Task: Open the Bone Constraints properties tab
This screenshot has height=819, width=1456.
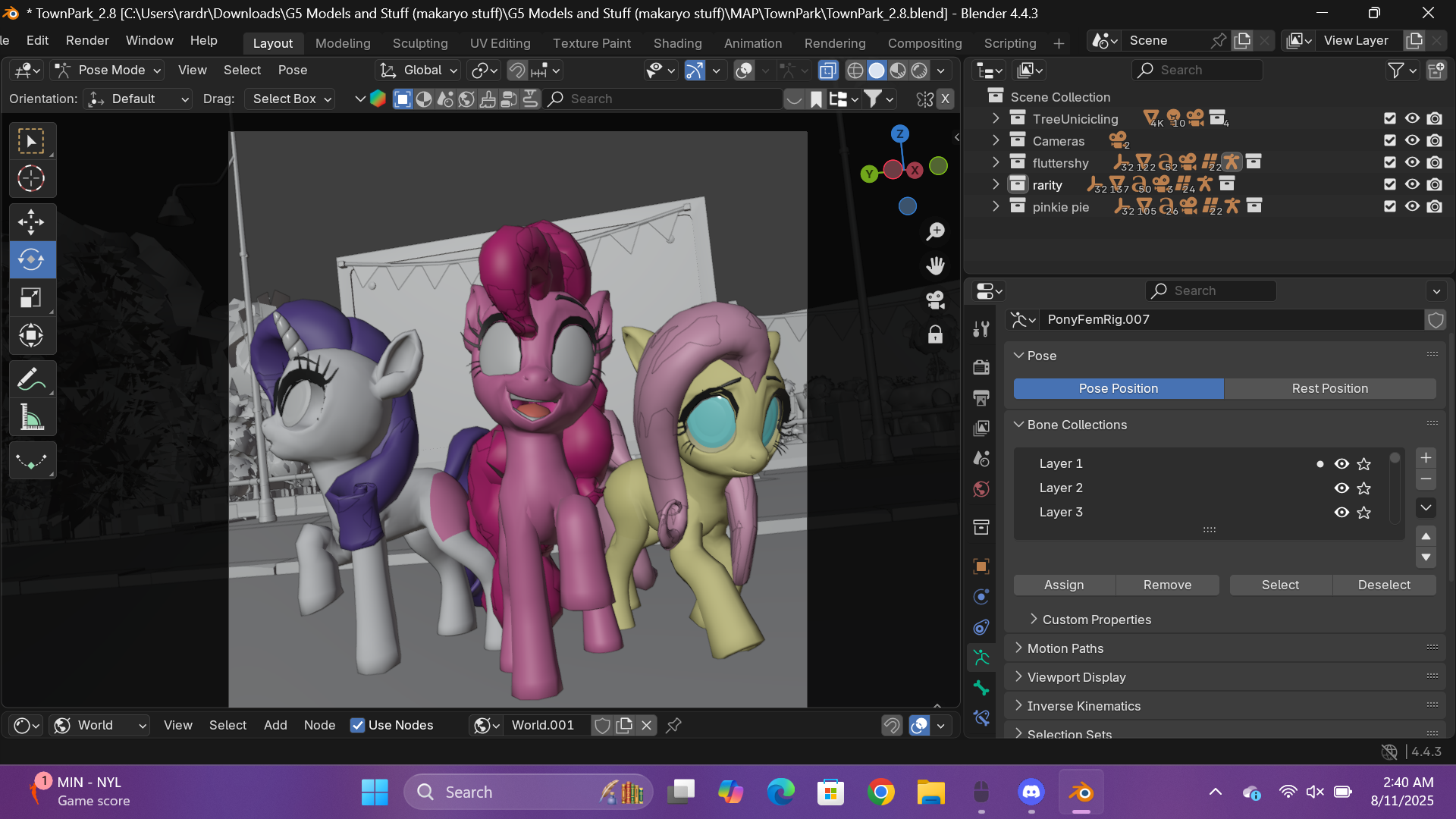Action: click(981, 718)
